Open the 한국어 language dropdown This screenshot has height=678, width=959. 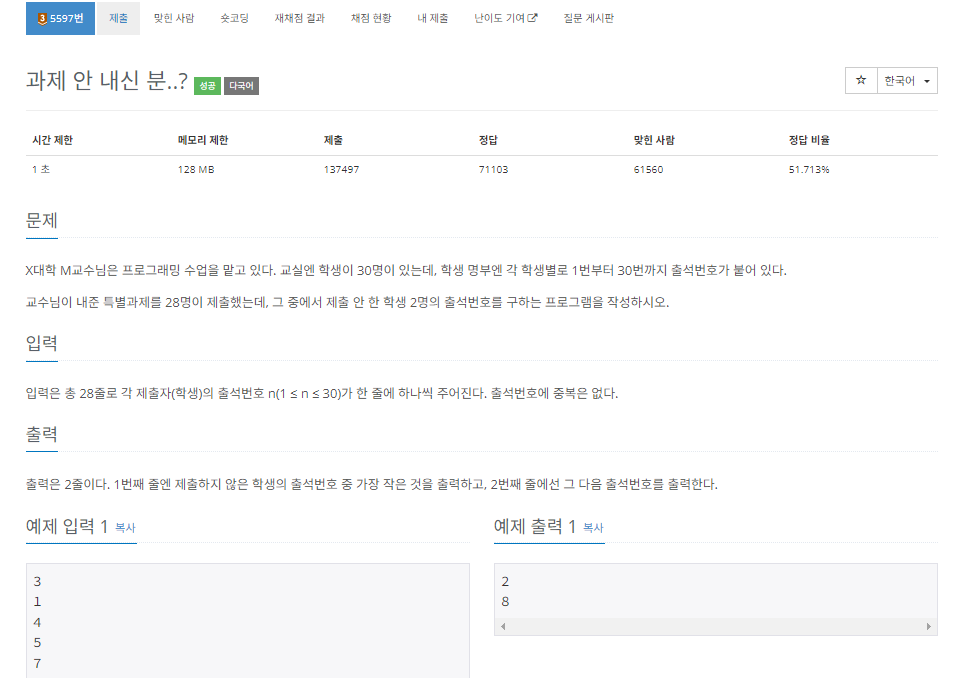(907, 80)
